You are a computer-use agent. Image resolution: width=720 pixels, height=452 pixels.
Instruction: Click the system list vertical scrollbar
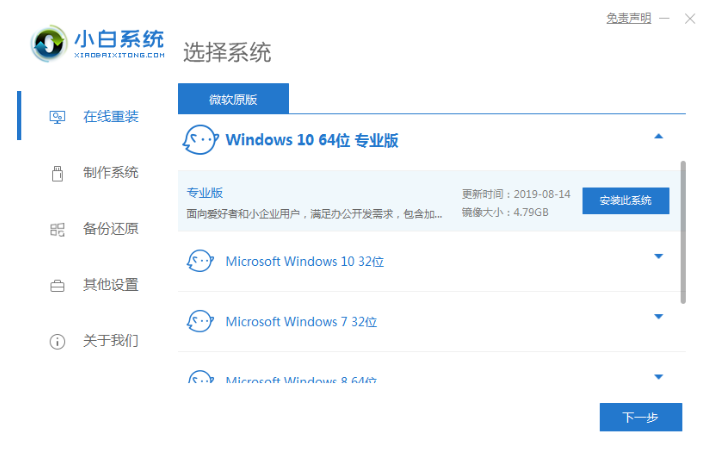click(x=683, y=230)
